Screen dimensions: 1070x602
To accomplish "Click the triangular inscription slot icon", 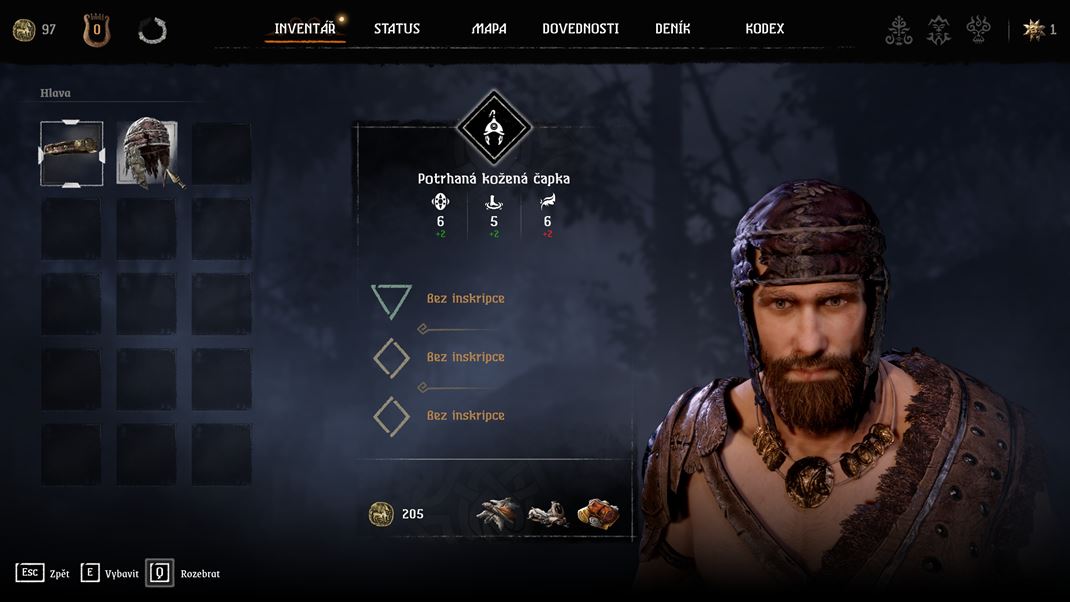I will [391, 301].
